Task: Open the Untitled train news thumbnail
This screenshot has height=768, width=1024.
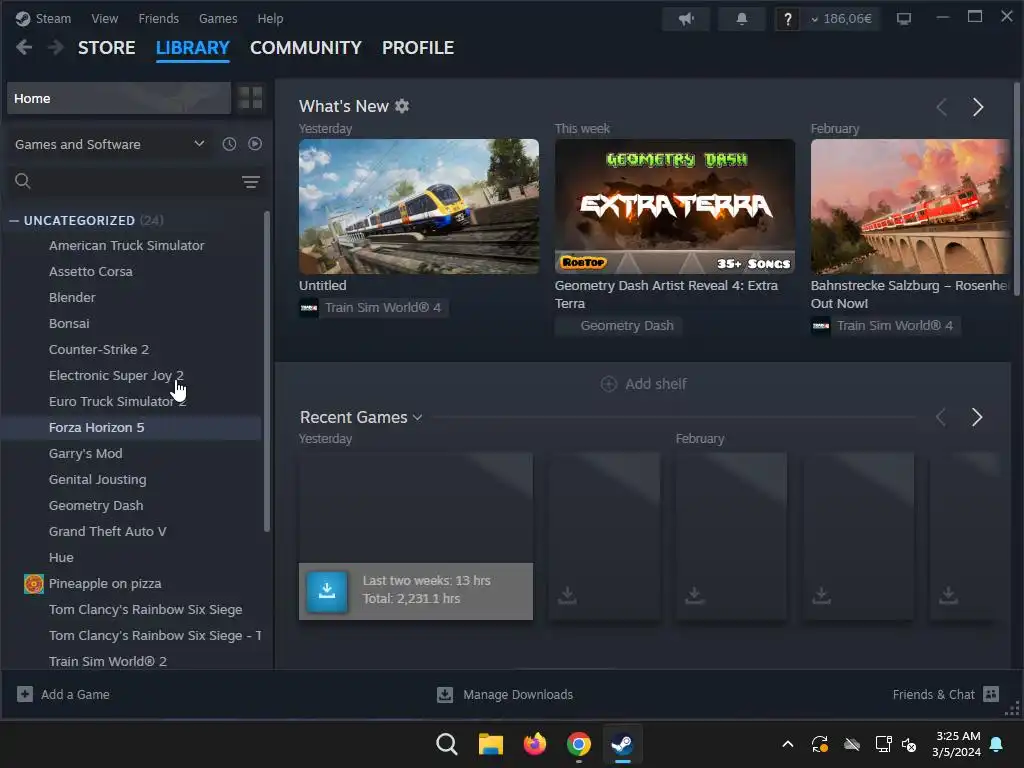Action: (x=419, y=206)
